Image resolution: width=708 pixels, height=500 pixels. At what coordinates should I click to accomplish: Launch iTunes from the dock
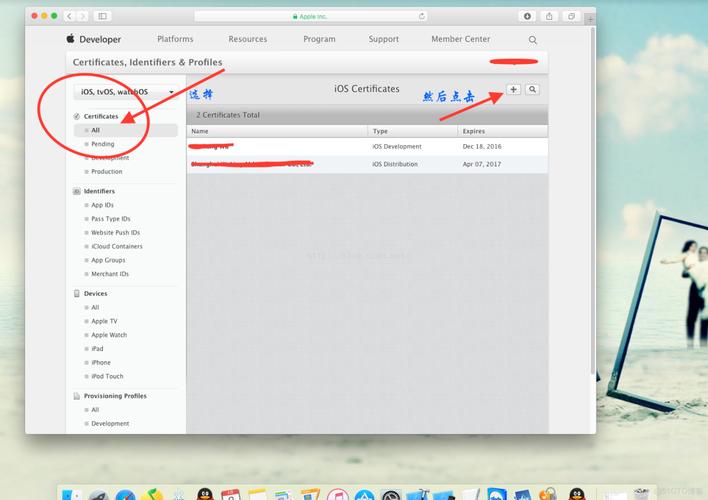coord(338,495)
